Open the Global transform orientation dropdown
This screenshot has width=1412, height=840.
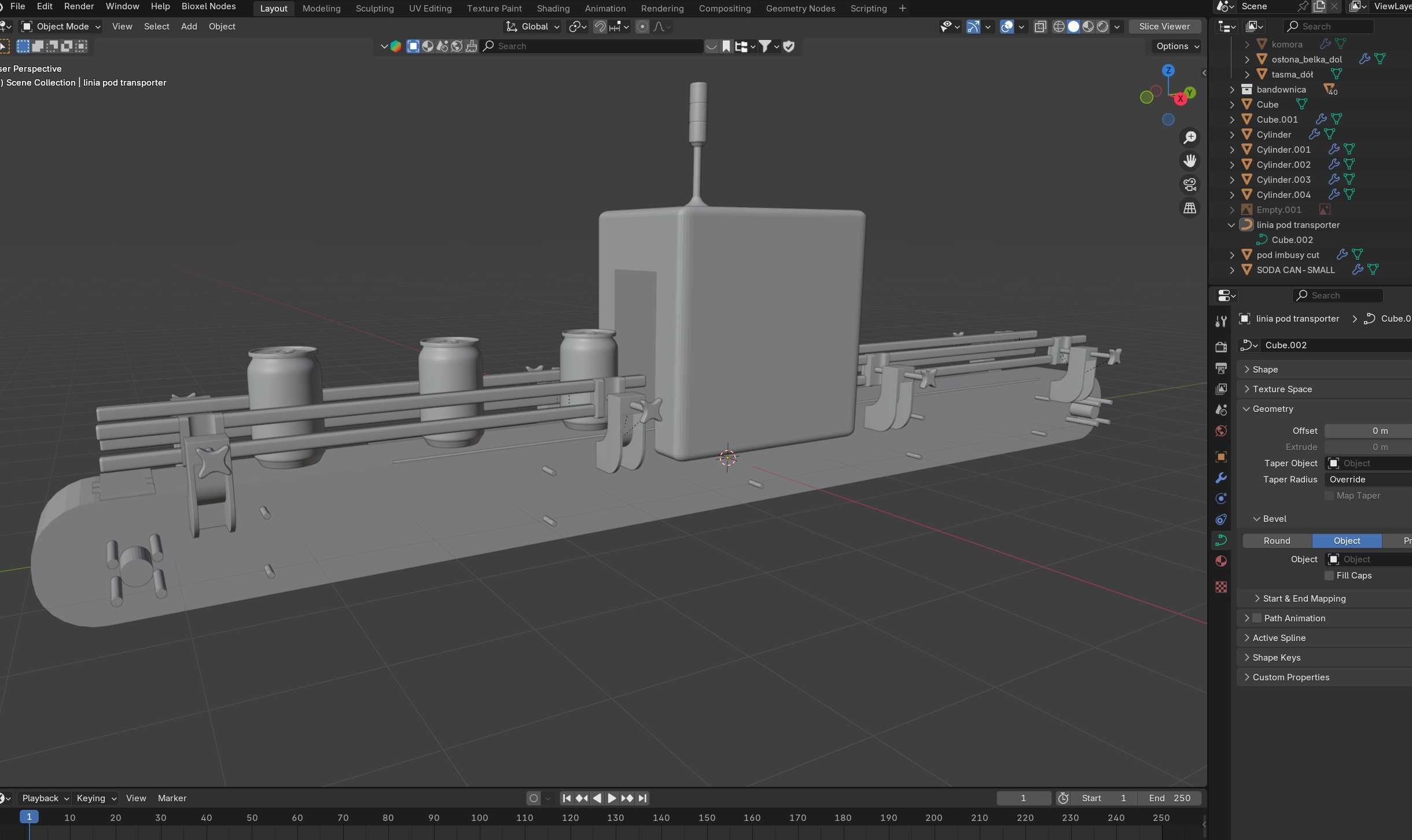(x=532, y=27)
